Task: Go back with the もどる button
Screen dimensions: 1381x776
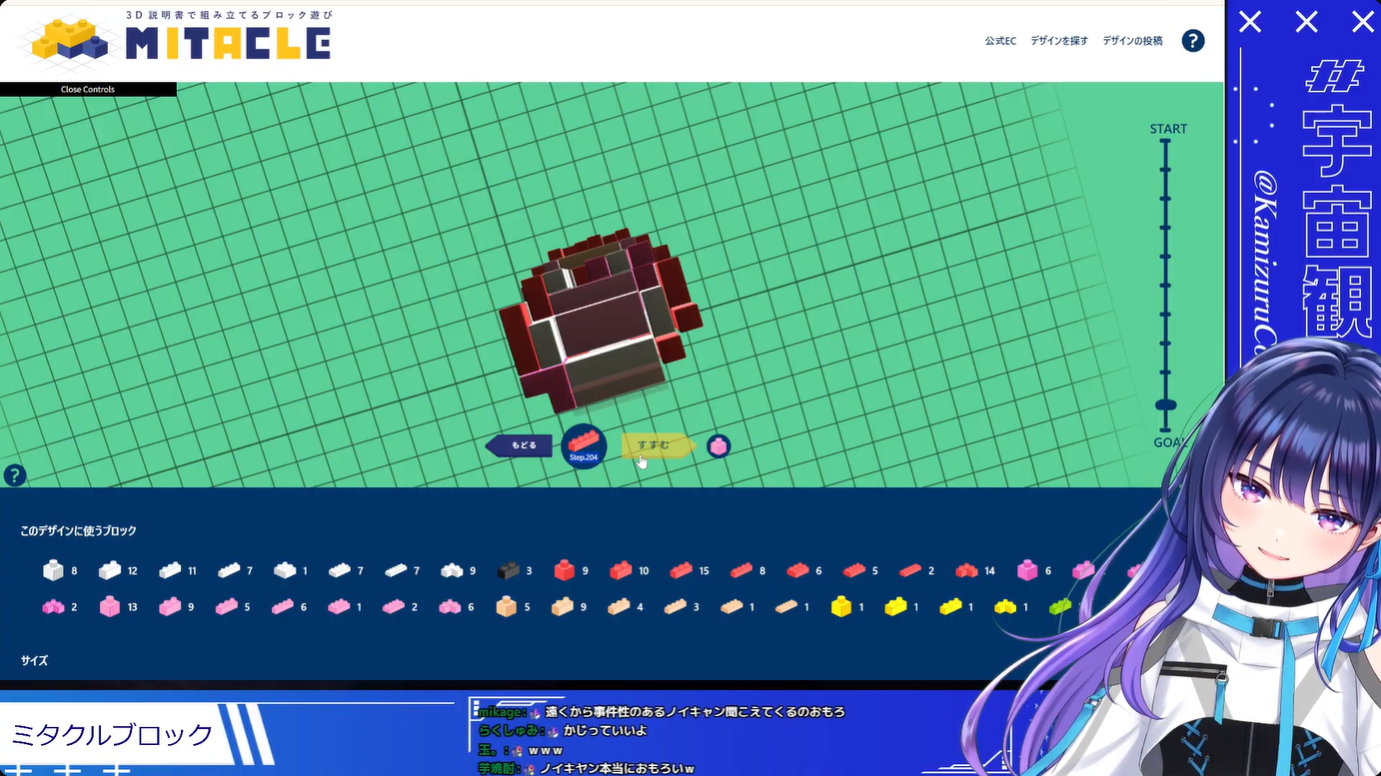Action: pyautogui.click(x=519, y=445)
